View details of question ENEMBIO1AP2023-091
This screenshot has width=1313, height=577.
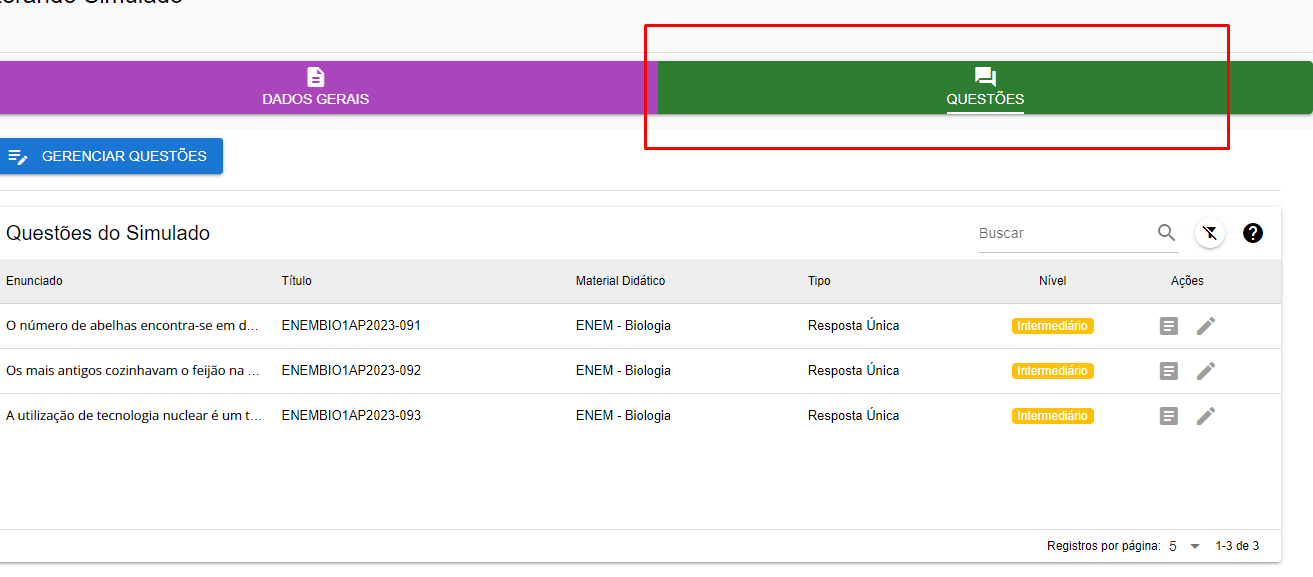(x=1169, y=326)
